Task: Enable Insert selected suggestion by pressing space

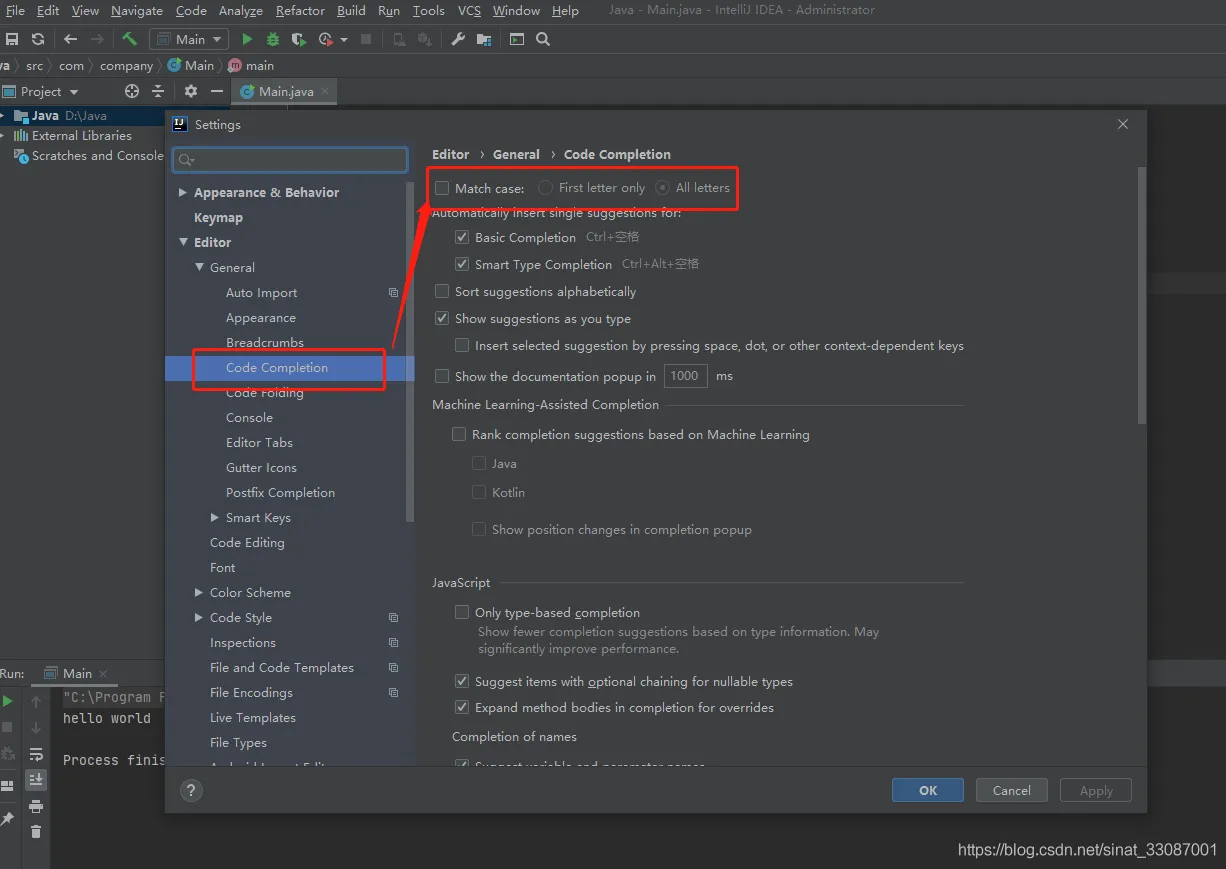Action: [462, 346]
